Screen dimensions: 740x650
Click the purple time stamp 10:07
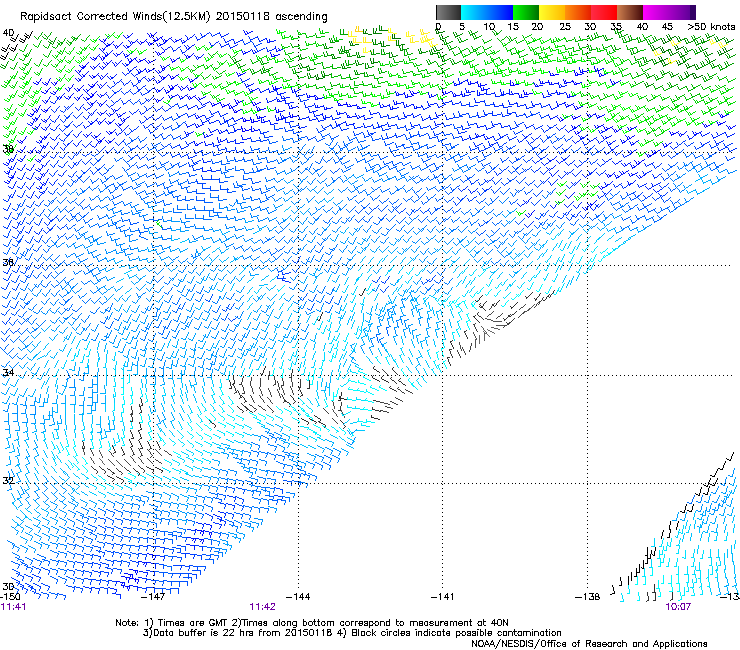[x=678, y=607]
